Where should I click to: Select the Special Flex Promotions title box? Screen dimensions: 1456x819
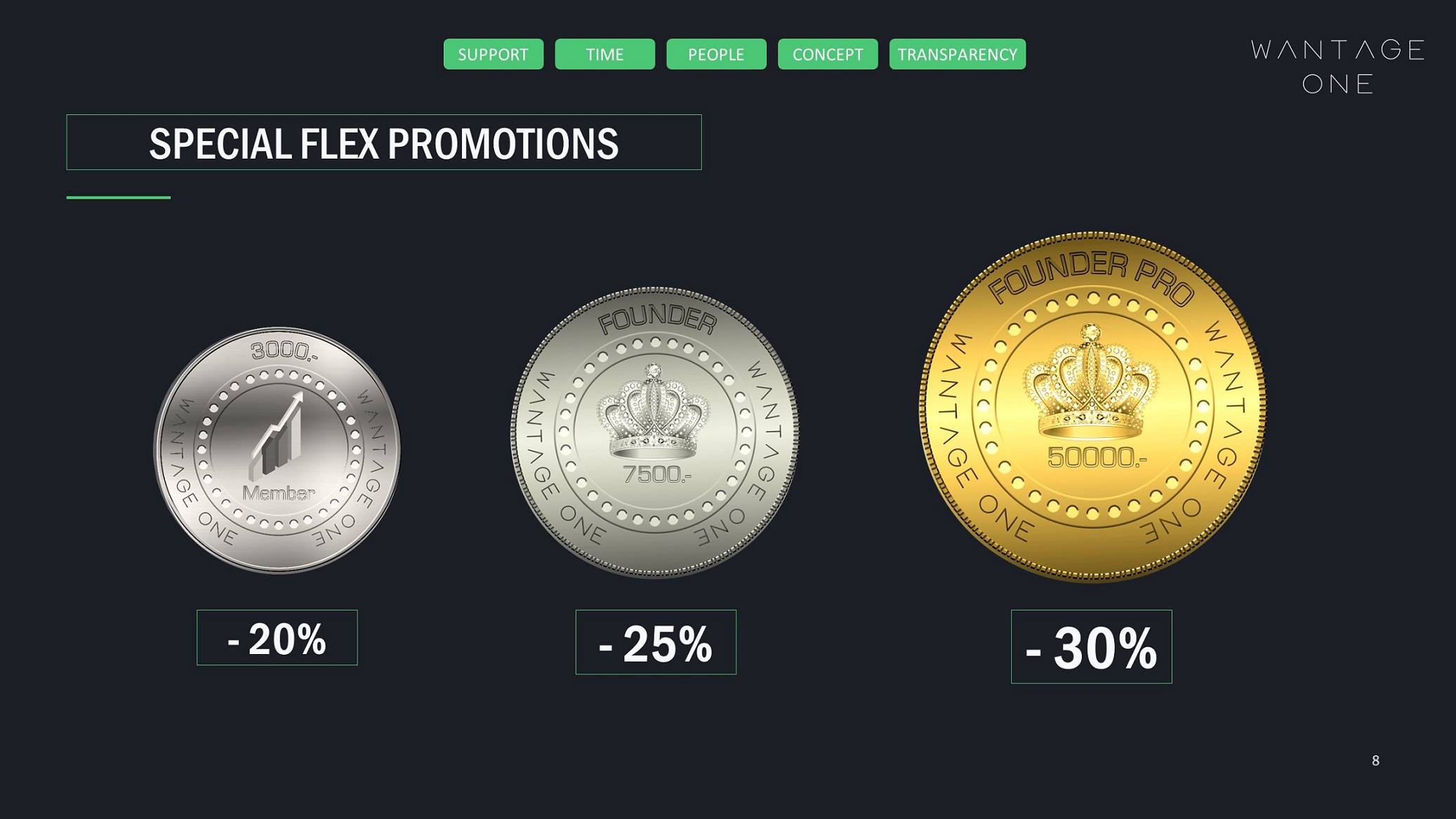(x=383, y=142)
